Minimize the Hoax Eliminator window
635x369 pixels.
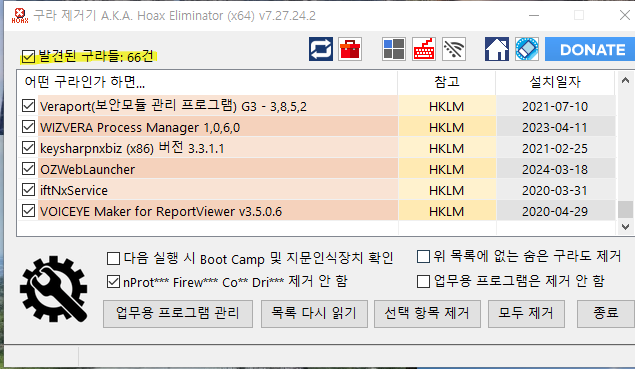click(534, 15)
